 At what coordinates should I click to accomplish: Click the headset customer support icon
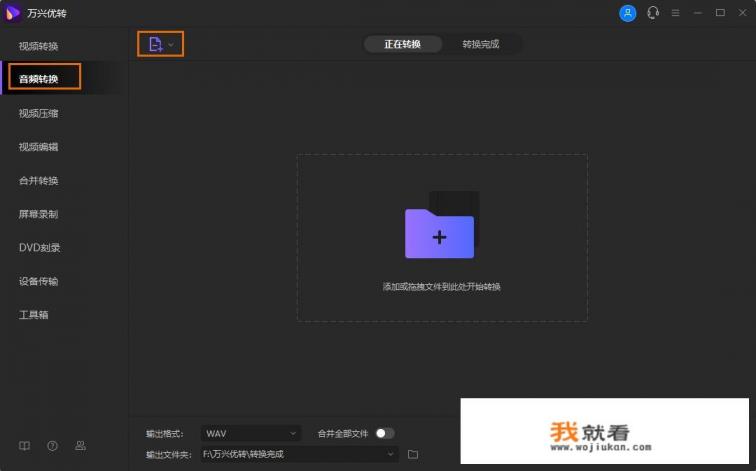tap(653, 13)
